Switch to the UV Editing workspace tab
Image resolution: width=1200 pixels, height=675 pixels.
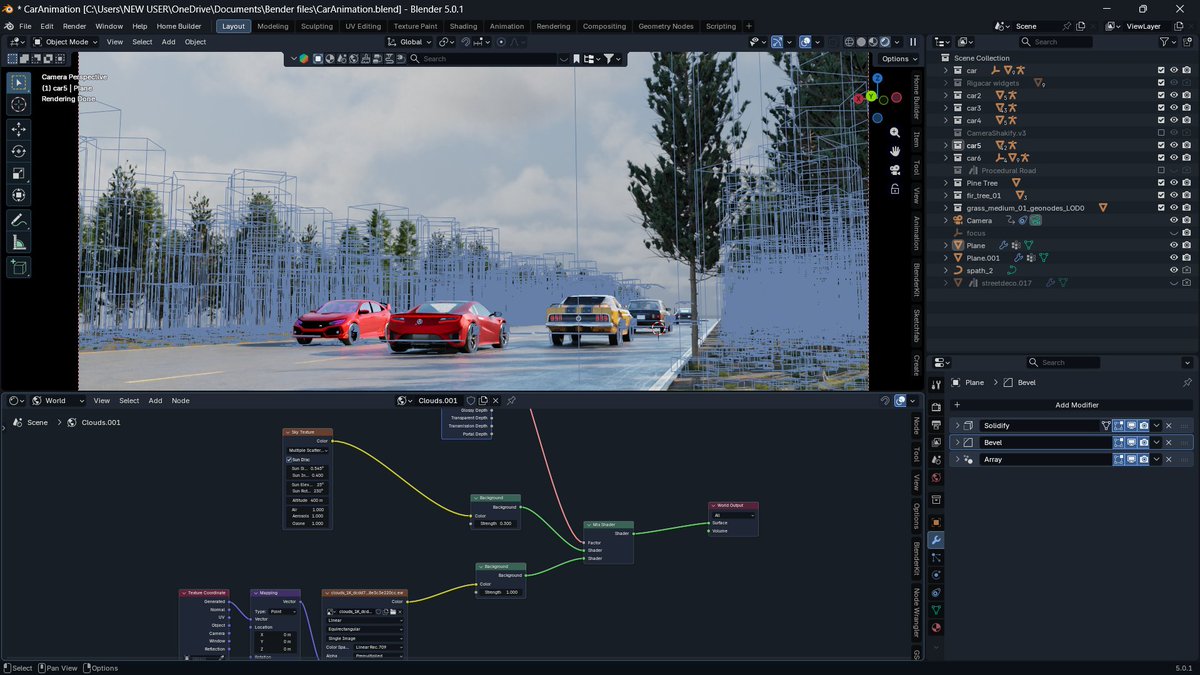363,26
